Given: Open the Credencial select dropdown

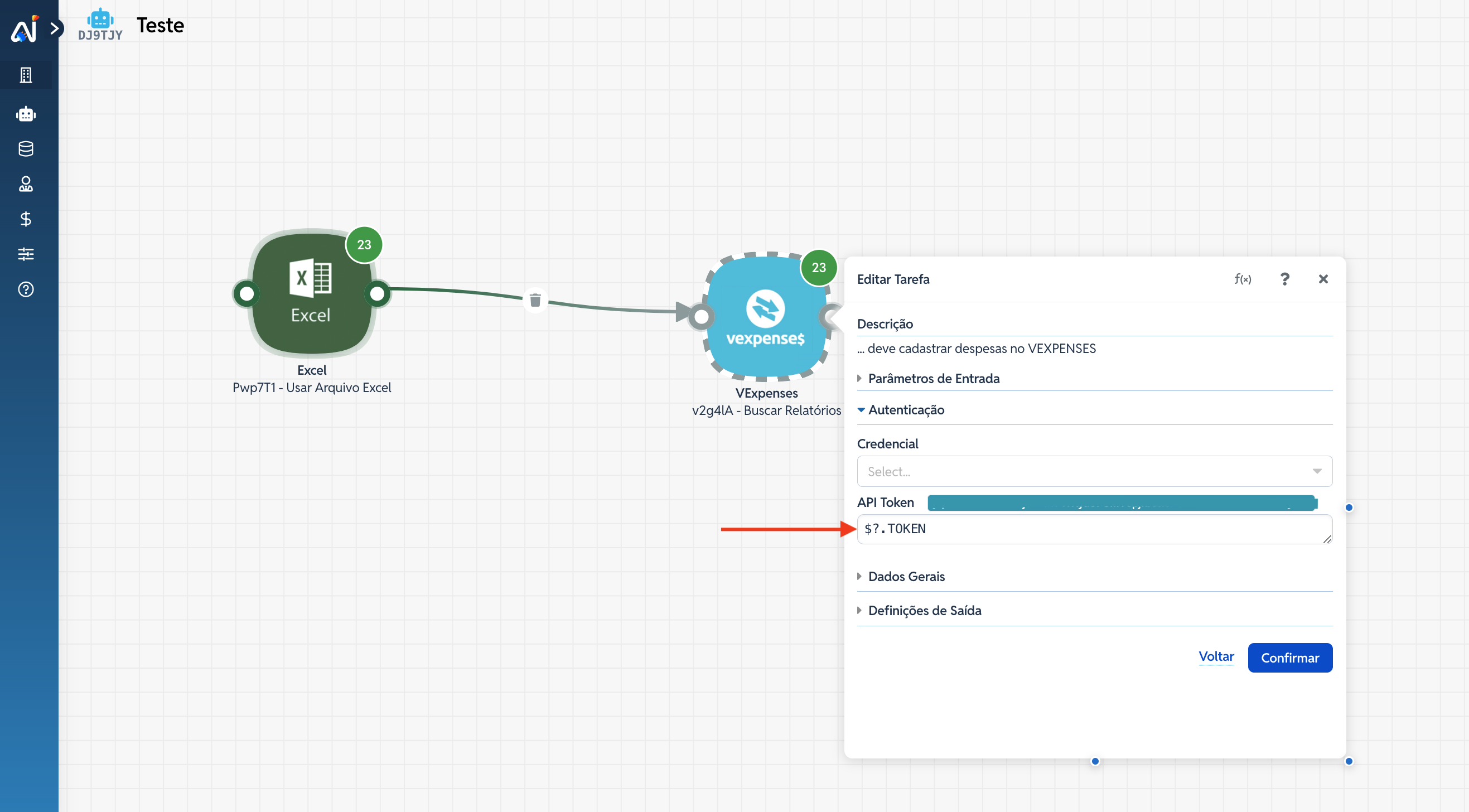Looking at the screenshot, I should click(x=1094, y=472).
